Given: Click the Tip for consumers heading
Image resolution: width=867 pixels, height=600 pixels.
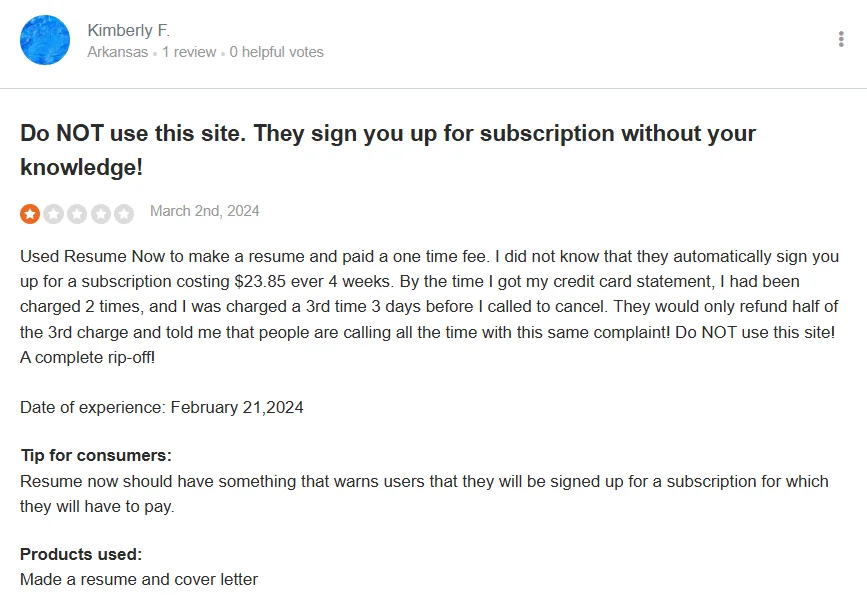Looking at the screenshot, I should pyautogui.click(x=96, y=455).
